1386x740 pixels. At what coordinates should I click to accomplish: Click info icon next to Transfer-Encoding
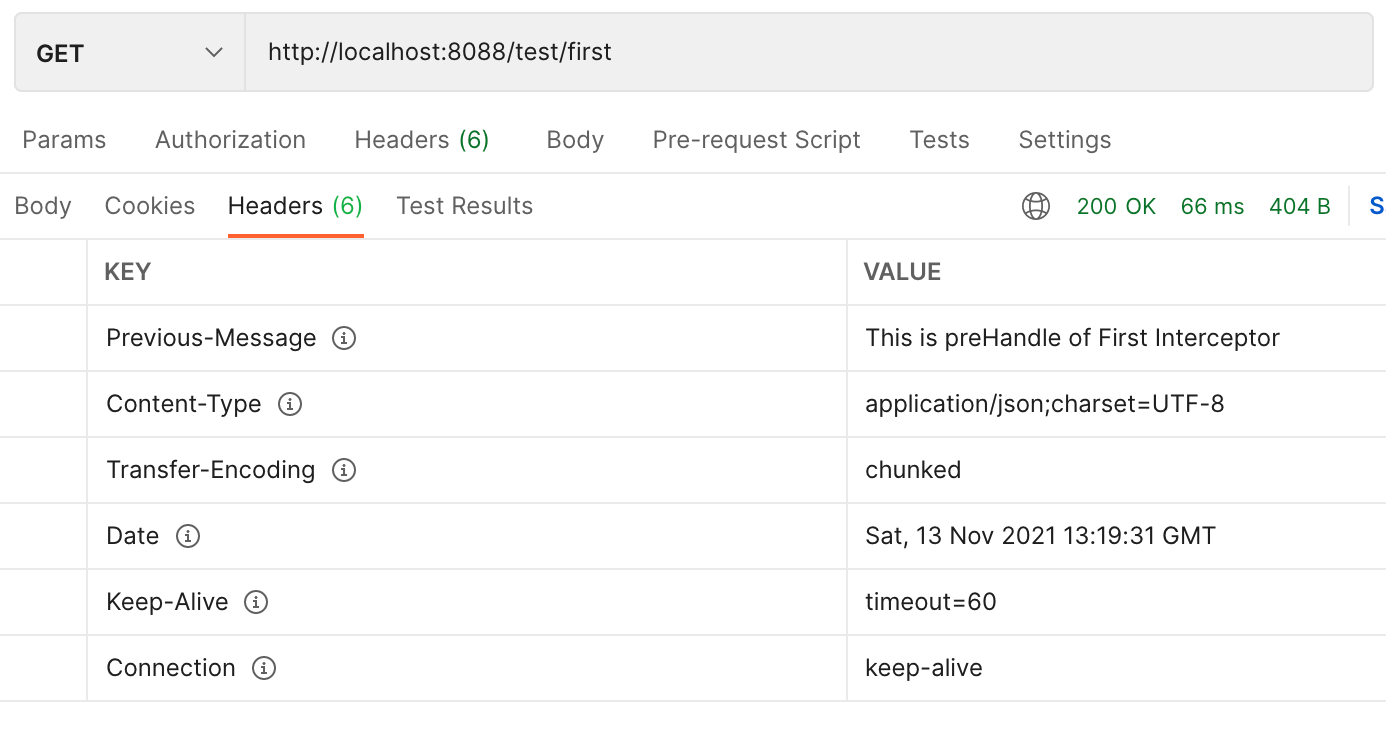pos(344,470)
